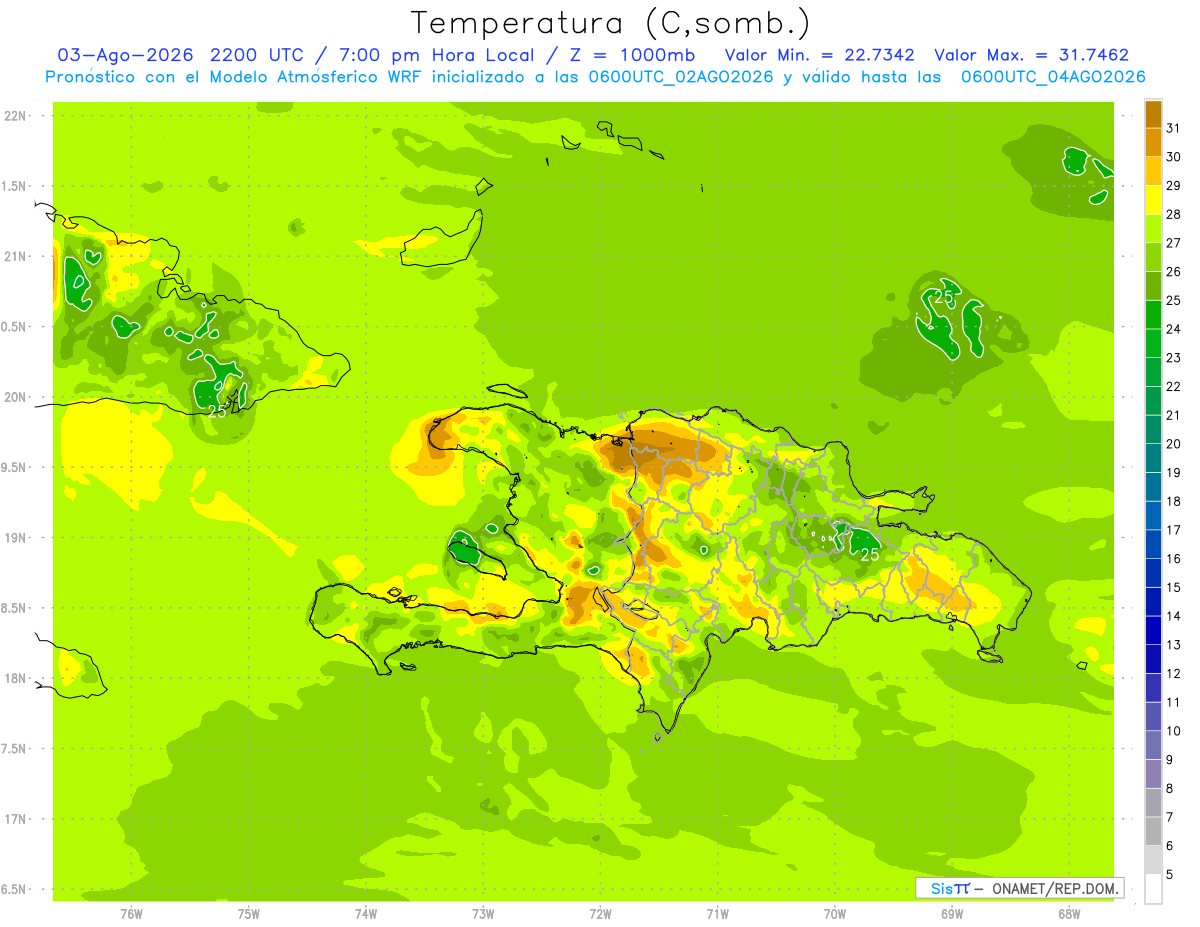1200x927 pixels.
Task: Click the '71W' longitude label
Action: 717,913
